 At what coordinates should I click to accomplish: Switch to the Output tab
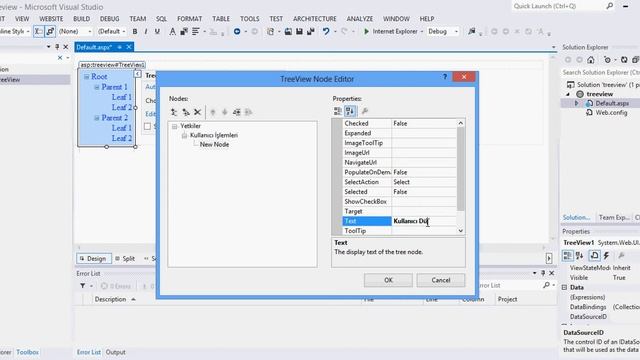116,352
